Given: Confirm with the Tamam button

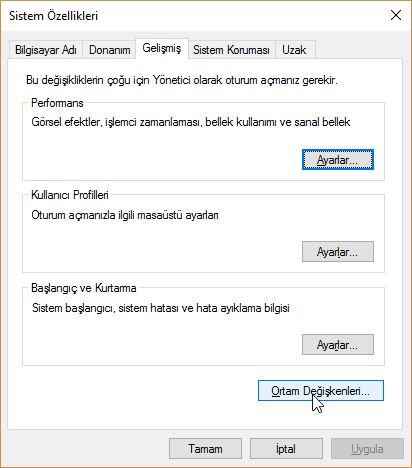Looking at the screenshot, I should click(205, 449).
